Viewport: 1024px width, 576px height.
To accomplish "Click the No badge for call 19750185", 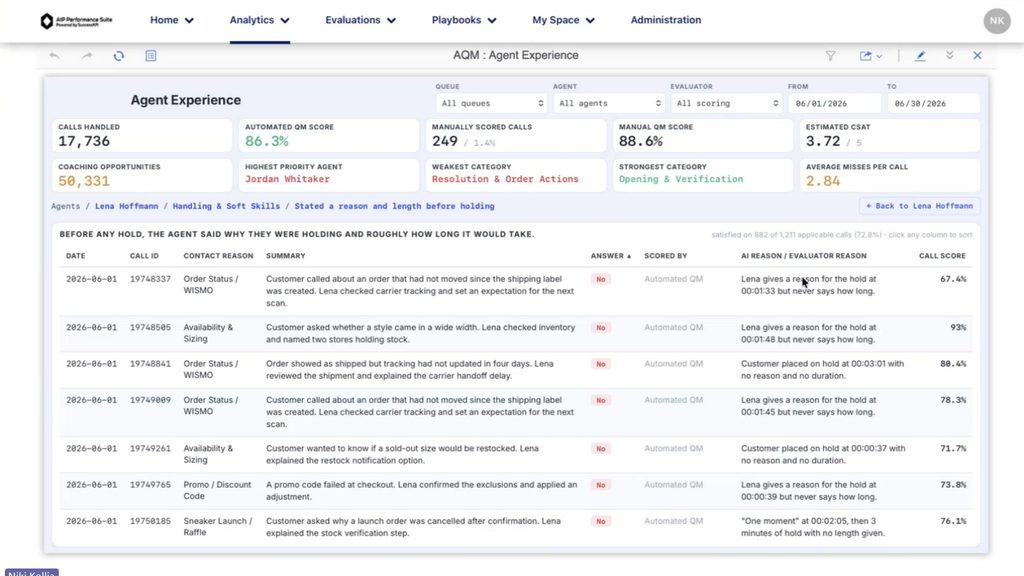I will tap(601, 522).
